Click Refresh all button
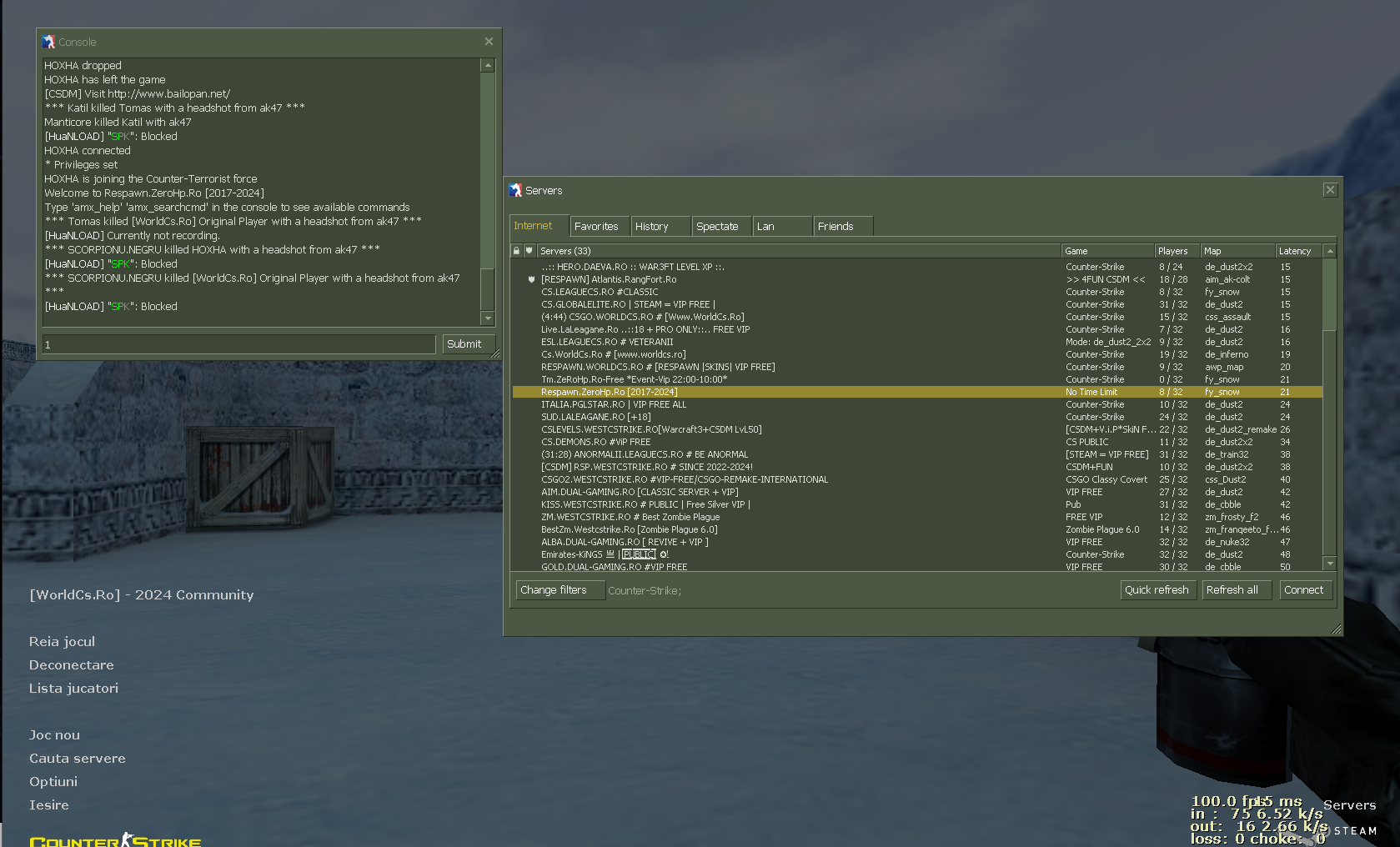 coord(1237,590)
